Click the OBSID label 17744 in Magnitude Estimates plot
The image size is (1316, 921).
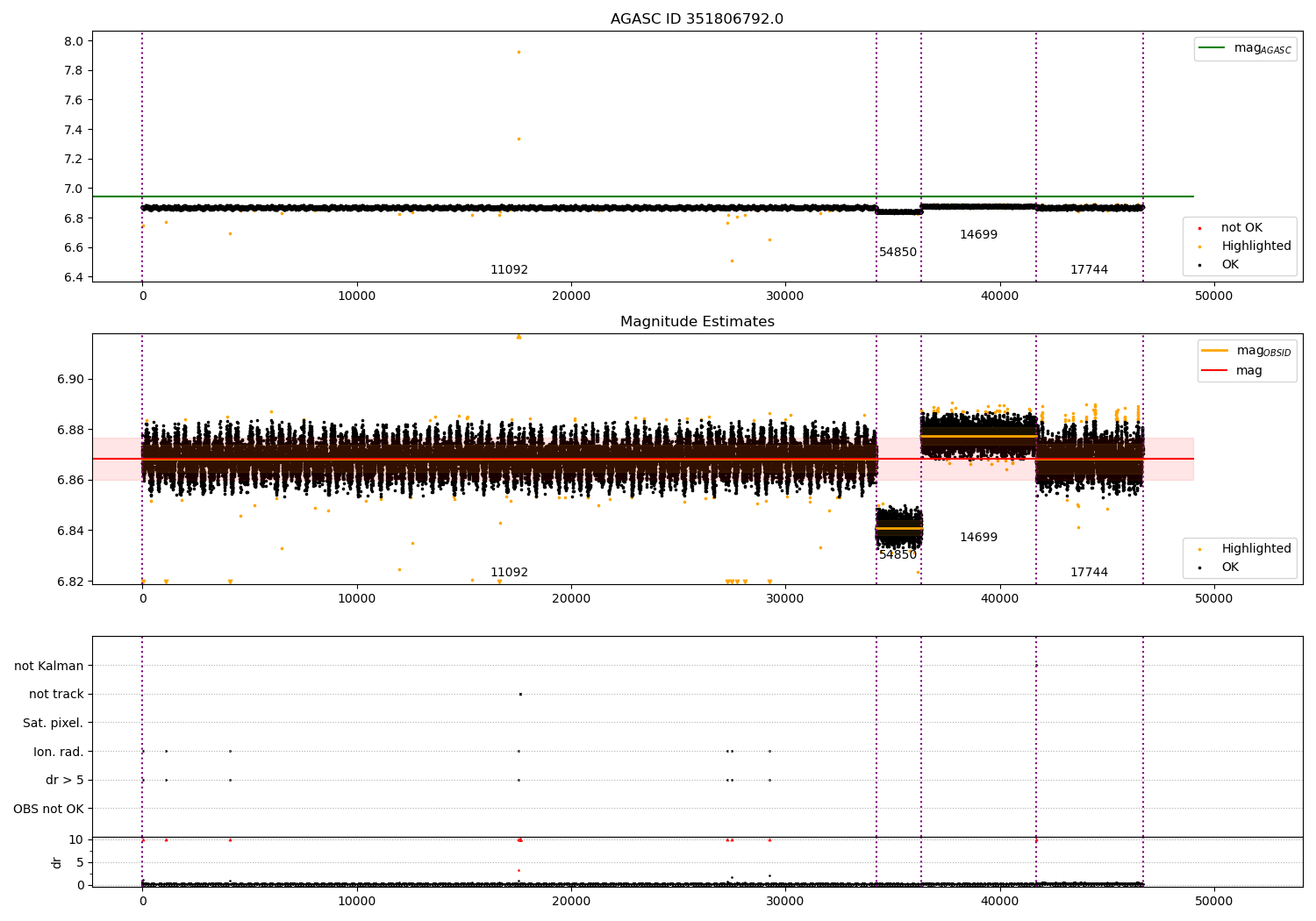[1089, 572]
